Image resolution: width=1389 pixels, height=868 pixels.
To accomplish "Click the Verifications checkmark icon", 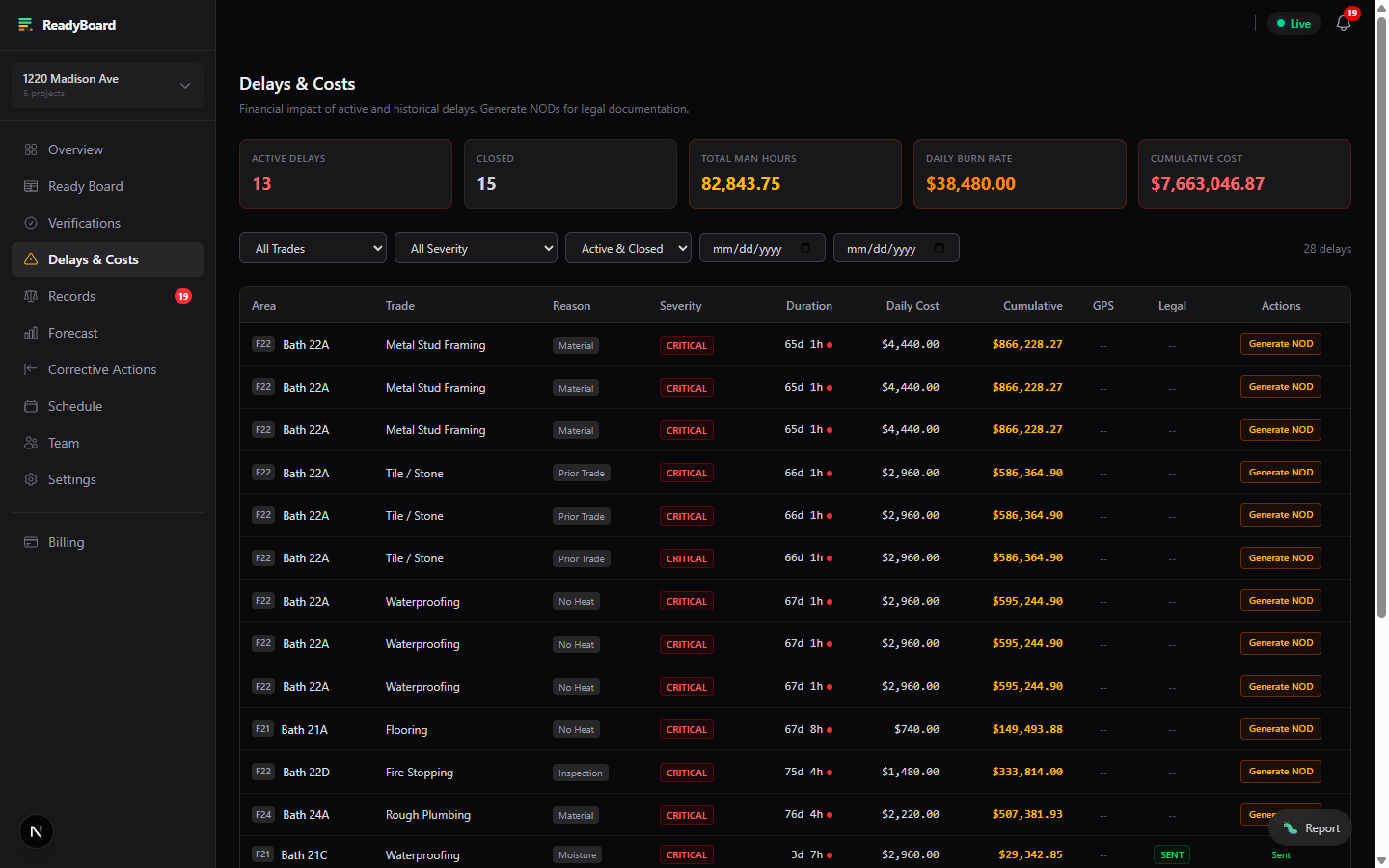I will (x=31, y=223).
